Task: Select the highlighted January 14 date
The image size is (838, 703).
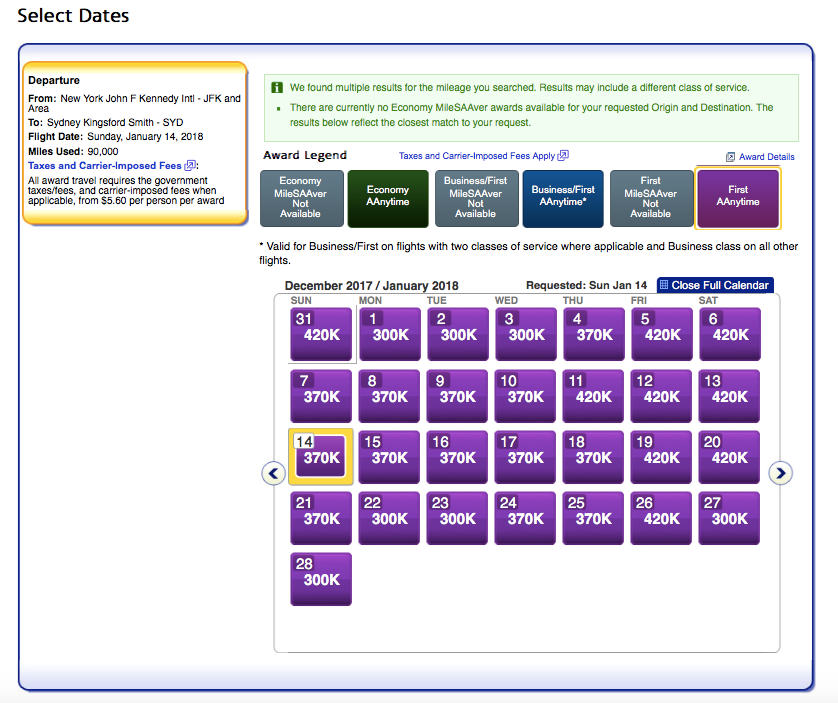Action: click(321, 457)
